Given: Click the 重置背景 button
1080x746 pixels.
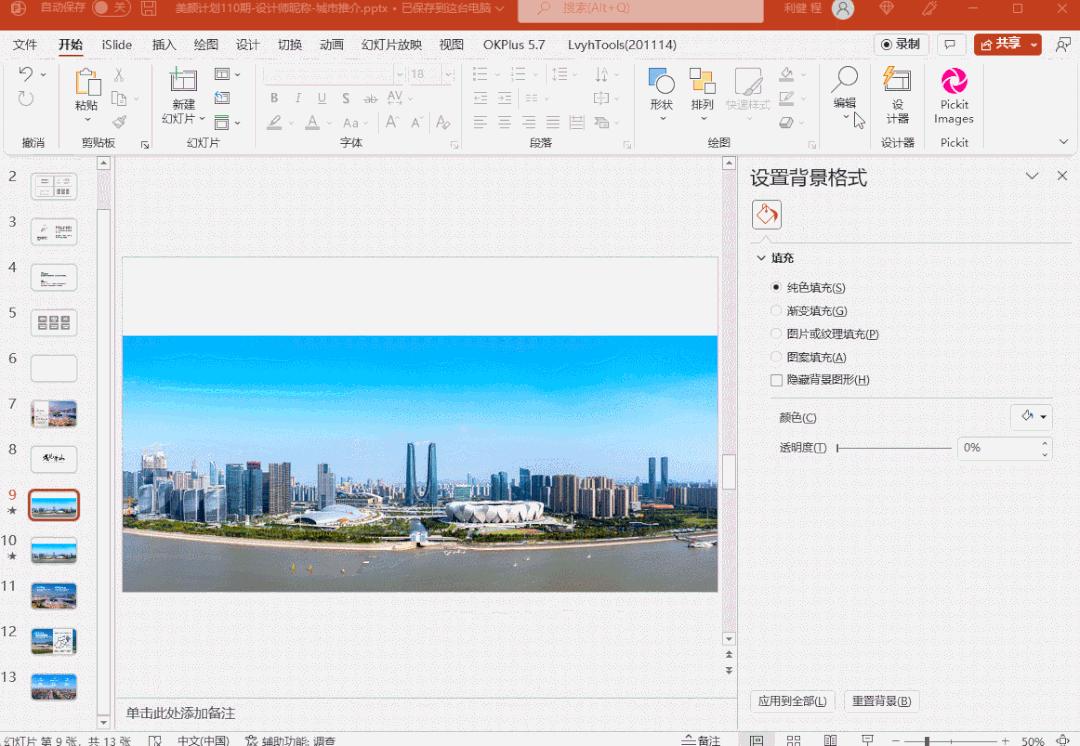Looking at the screenshot, I should point(880,702).
